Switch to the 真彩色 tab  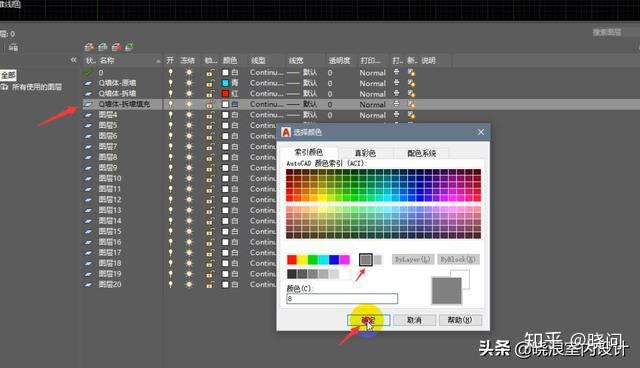click(365, 153)
